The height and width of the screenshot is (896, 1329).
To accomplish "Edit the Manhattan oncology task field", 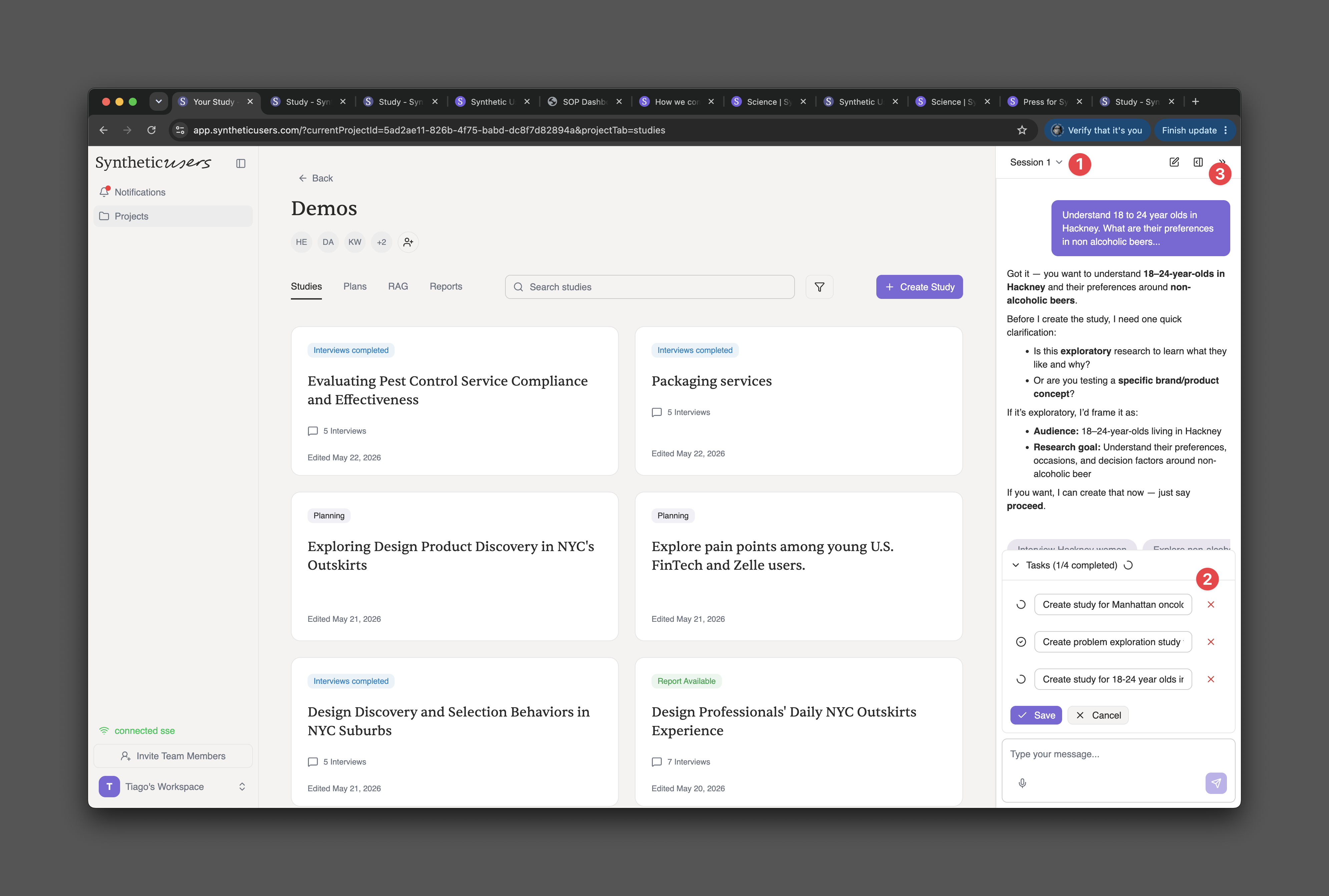I will 1113,604.
